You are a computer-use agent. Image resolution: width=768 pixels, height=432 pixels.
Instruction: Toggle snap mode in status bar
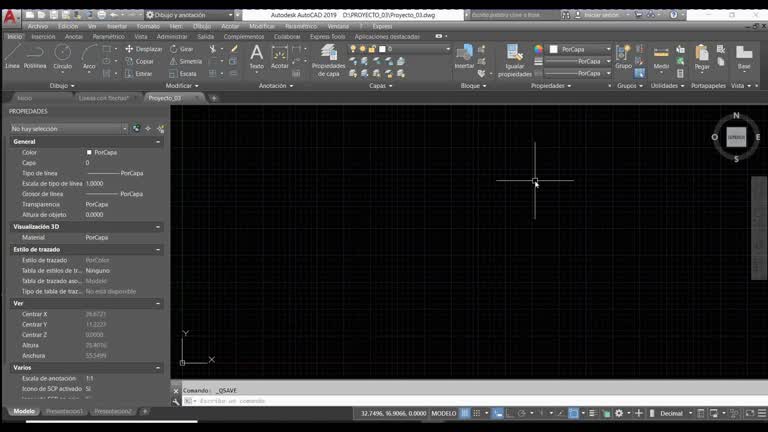coord(477,413)
